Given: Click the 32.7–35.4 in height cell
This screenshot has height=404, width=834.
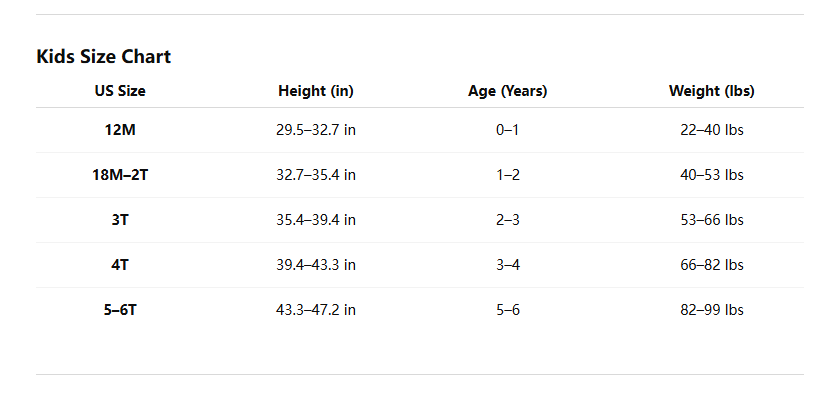Looking at the screenshot, I should click(316, 175).
